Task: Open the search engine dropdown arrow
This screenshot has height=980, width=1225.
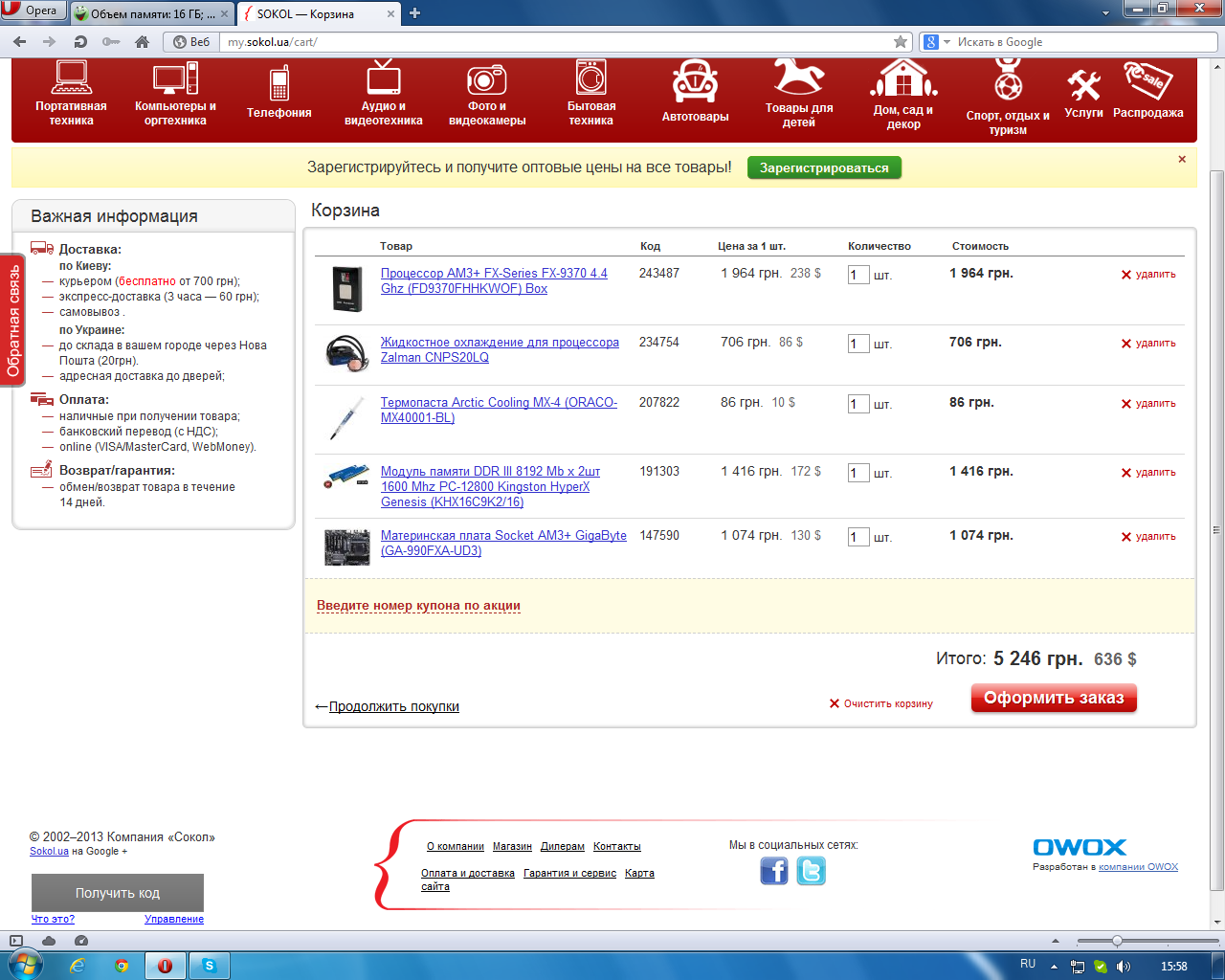Action: tap(947, 42)
